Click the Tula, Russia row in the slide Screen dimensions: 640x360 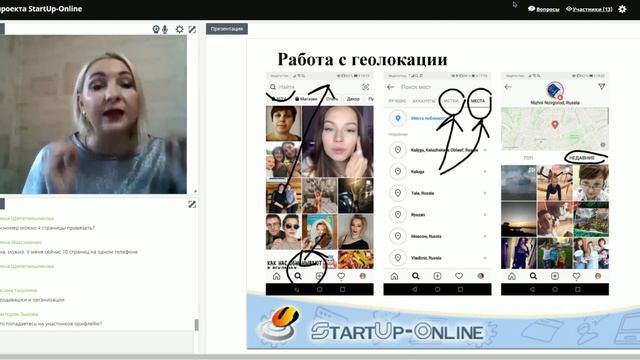pyautogui.click(x=438, y=193)
